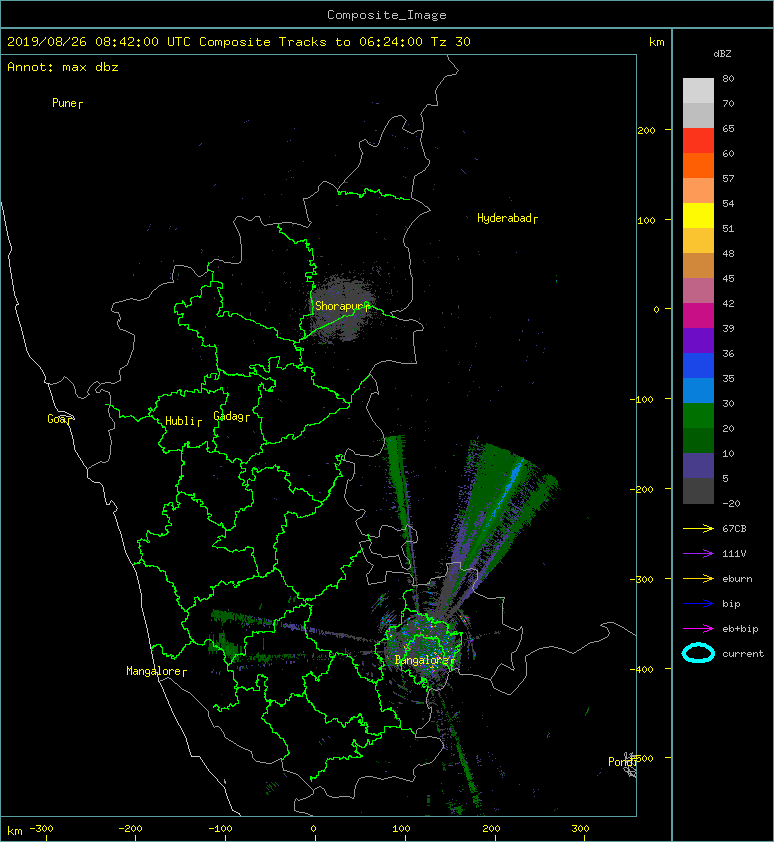
Task: Click the Gadag city label
Action: point(229,416)
